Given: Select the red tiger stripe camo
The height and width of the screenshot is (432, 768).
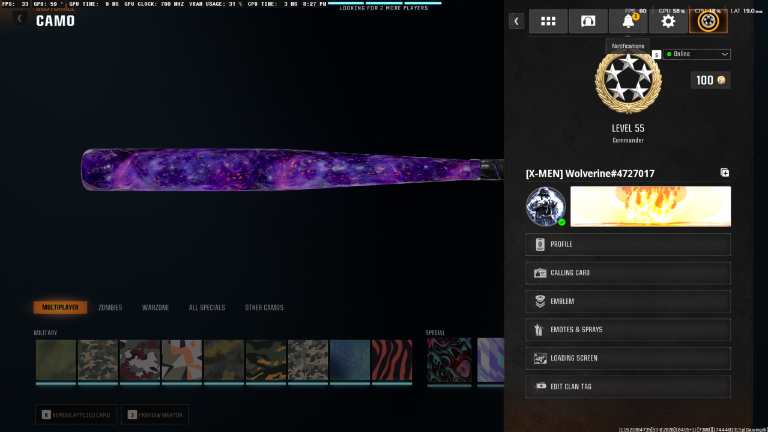Looking at the screenshot, I should tap(392, 360).
